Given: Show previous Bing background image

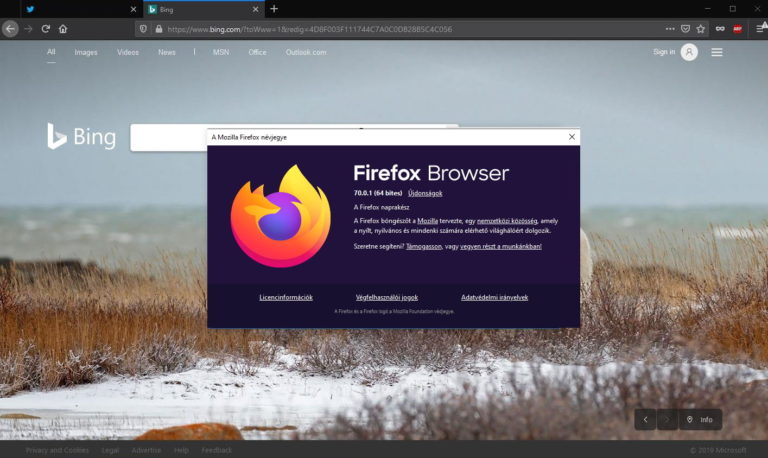Looking at the screenshot, I should (645, 420).
